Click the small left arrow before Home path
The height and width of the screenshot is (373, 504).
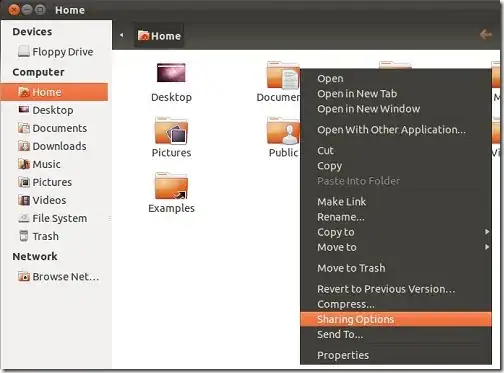tap(121, 35)
